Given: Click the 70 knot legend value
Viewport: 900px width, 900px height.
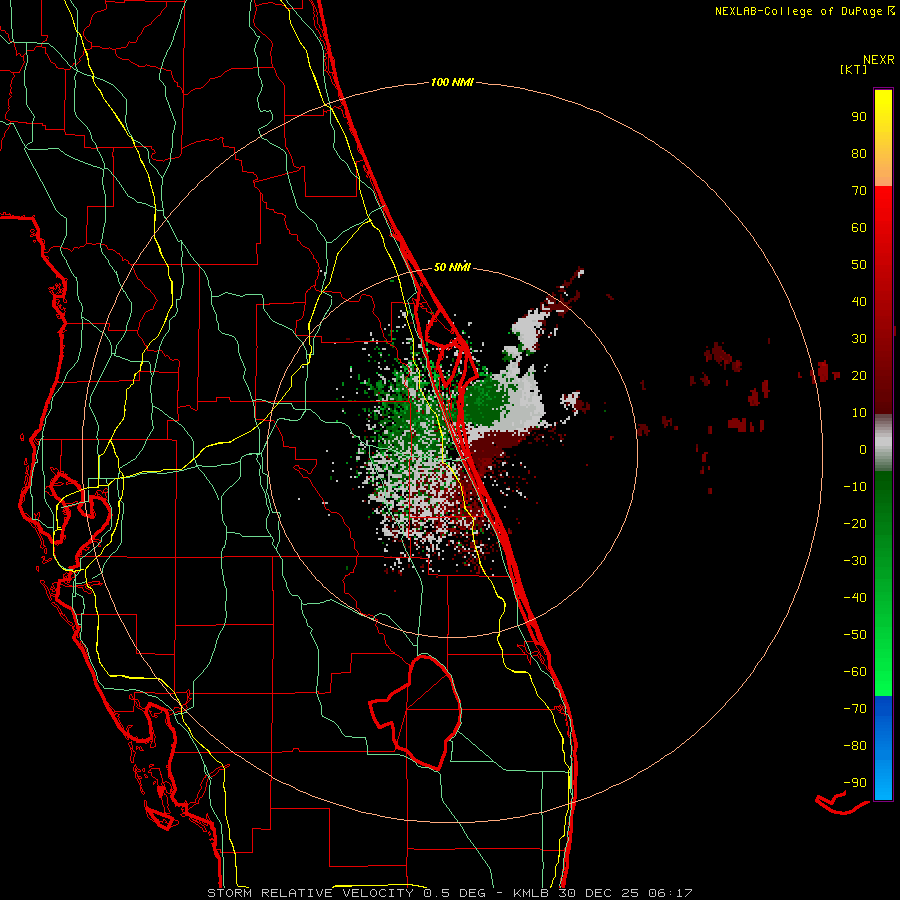Looking at the screenshot, I should pyautogui.click(x=859, y=191).
